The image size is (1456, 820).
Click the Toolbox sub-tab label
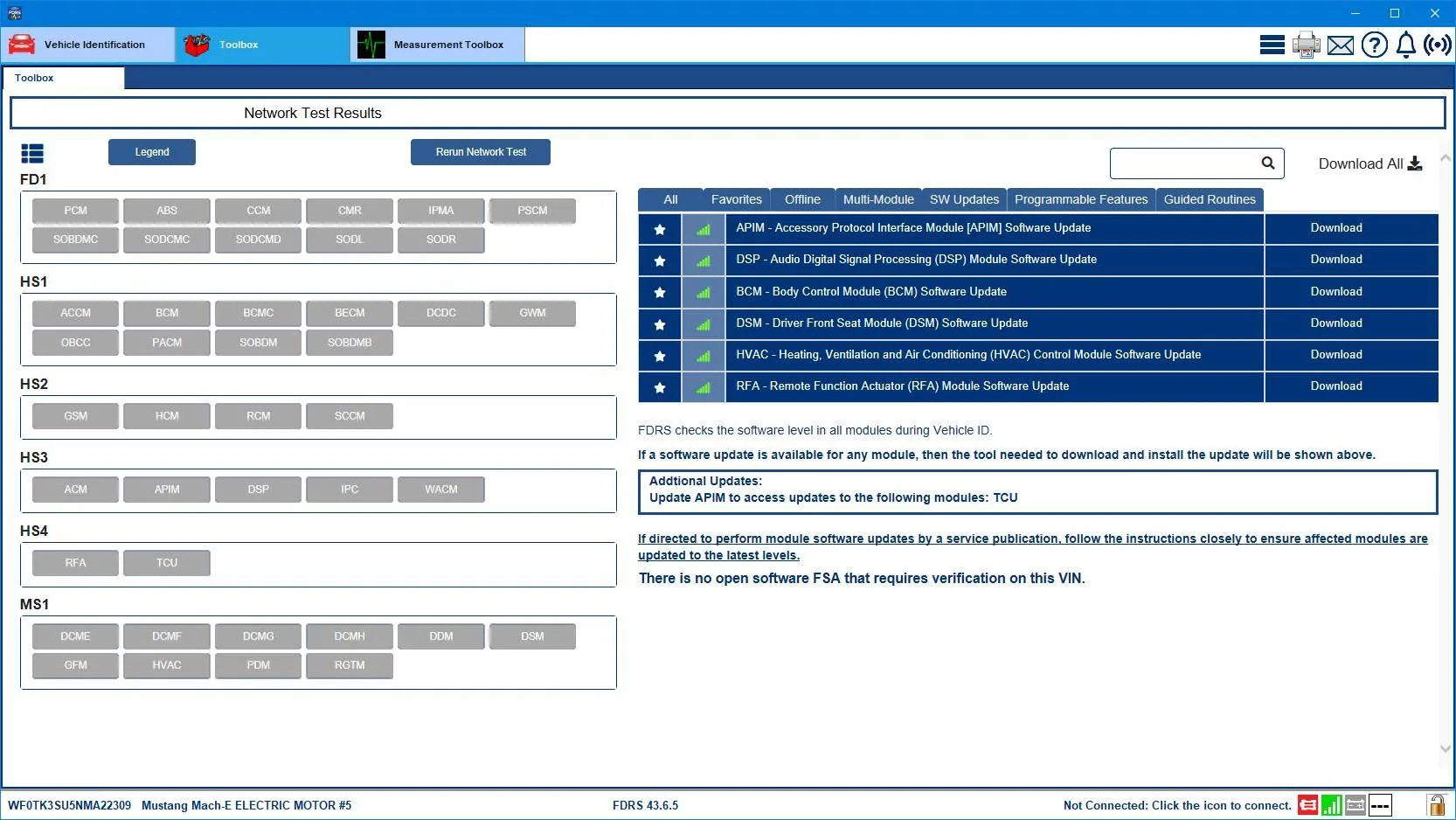coord(34,78)
